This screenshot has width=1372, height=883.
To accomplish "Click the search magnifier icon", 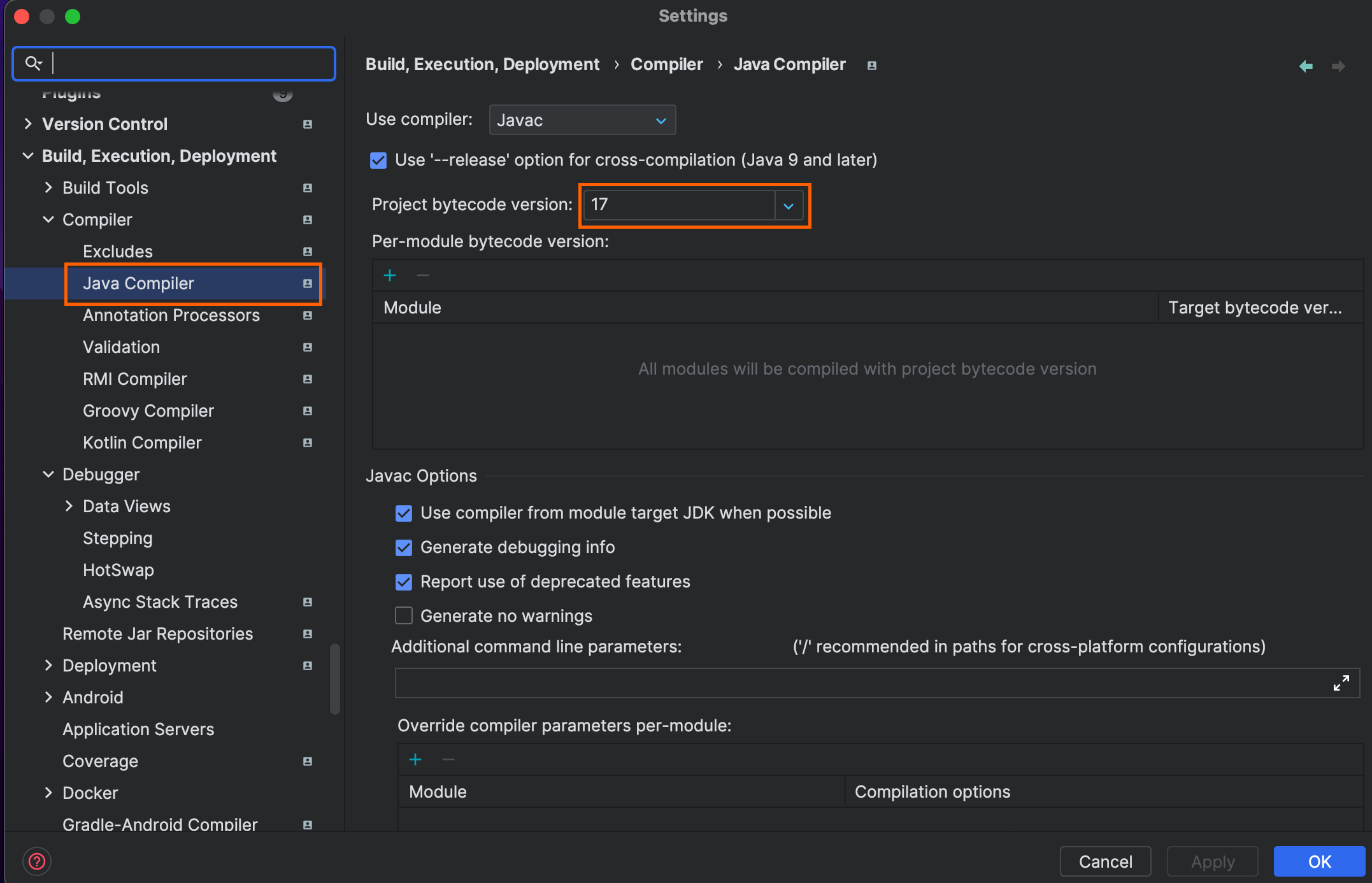I will [x=33, y=63].
